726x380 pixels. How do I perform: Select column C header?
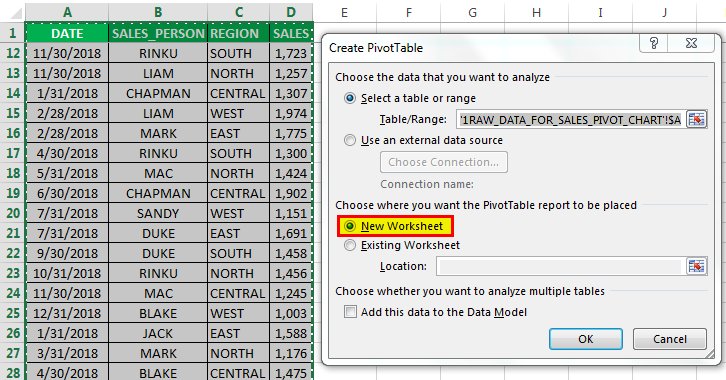(238, 12)
